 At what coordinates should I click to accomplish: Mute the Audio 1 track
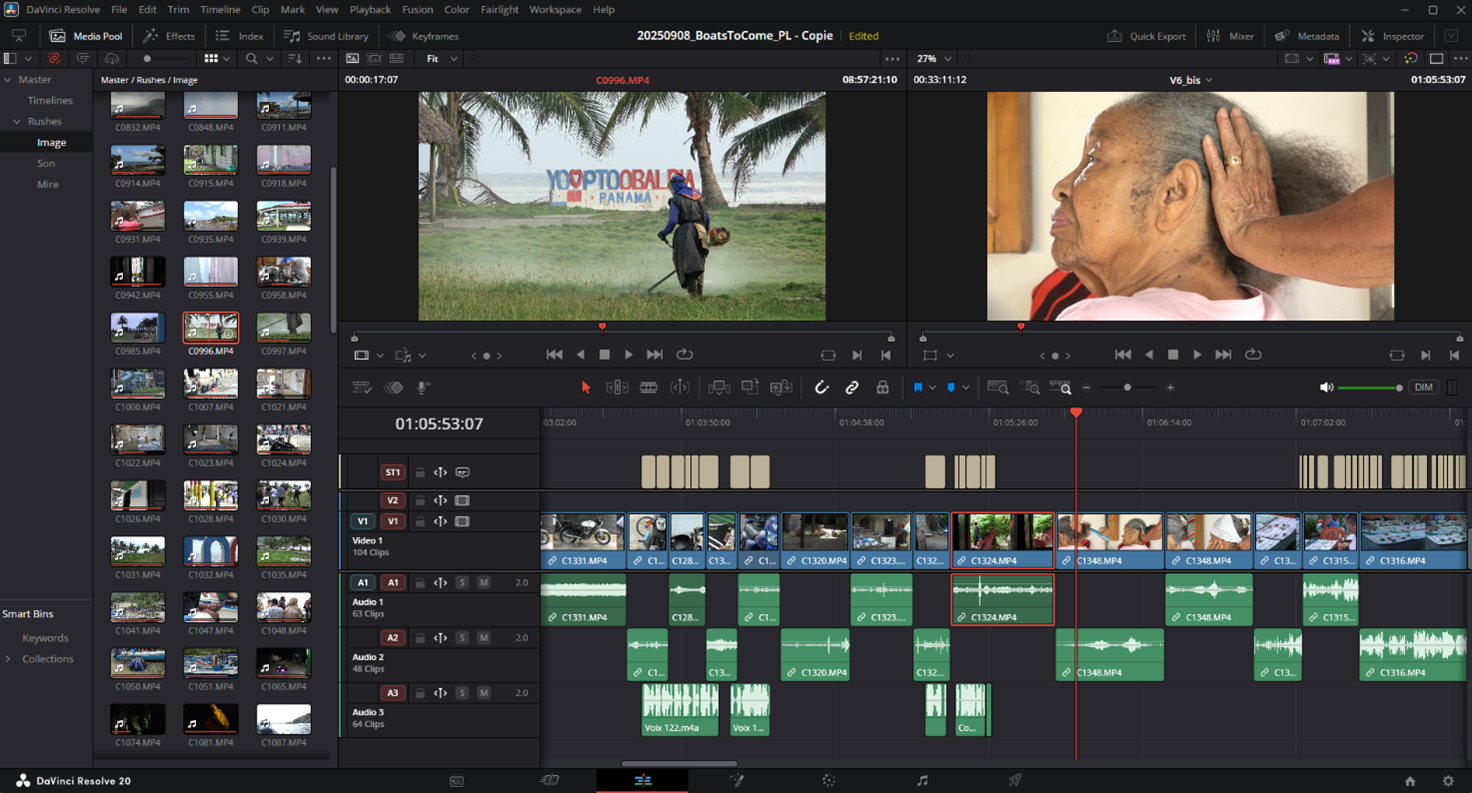tap(484, 582)
